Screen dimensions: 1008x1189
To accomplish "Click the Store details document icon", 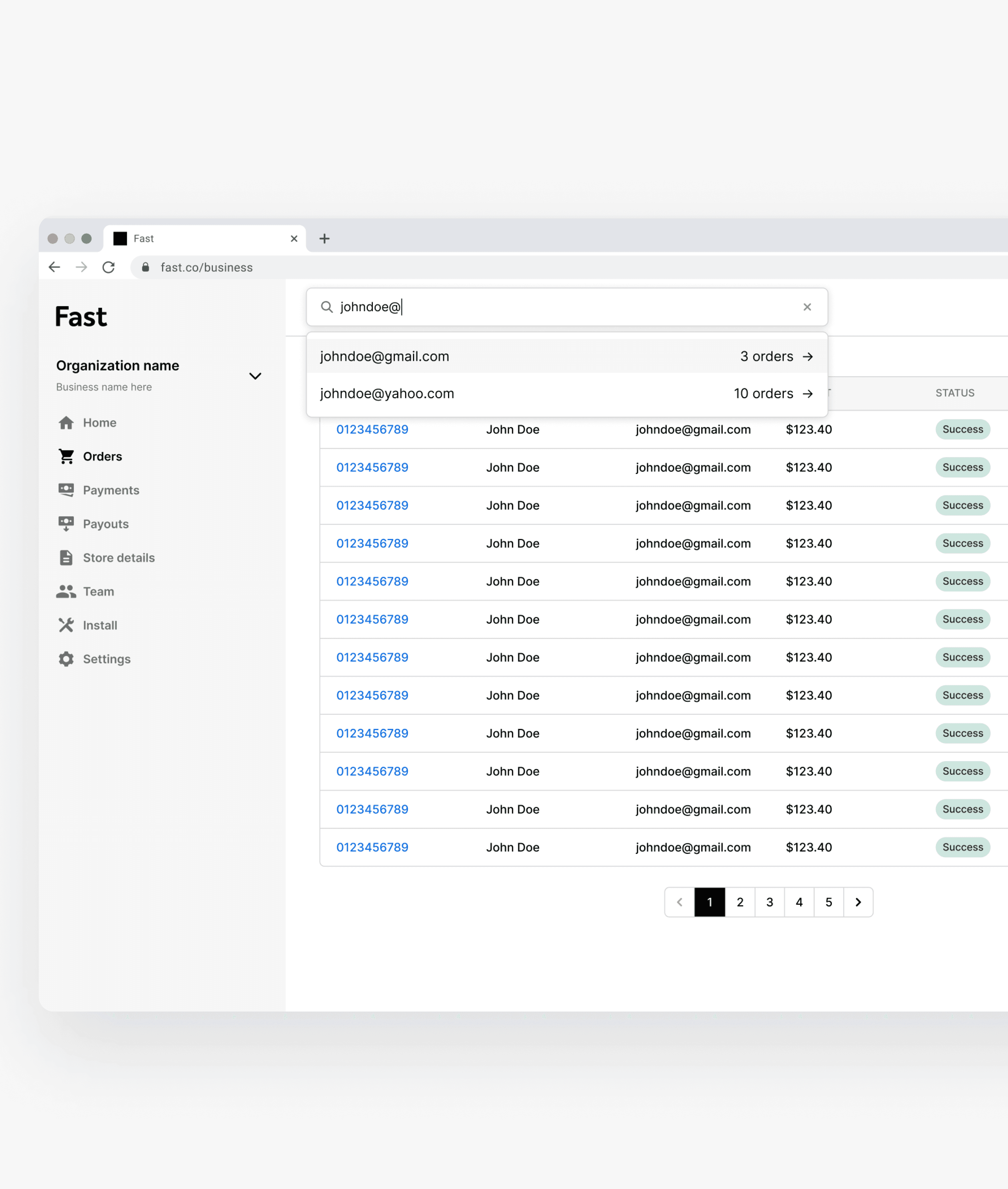I will pyautogui.click(x=66, y=558).
